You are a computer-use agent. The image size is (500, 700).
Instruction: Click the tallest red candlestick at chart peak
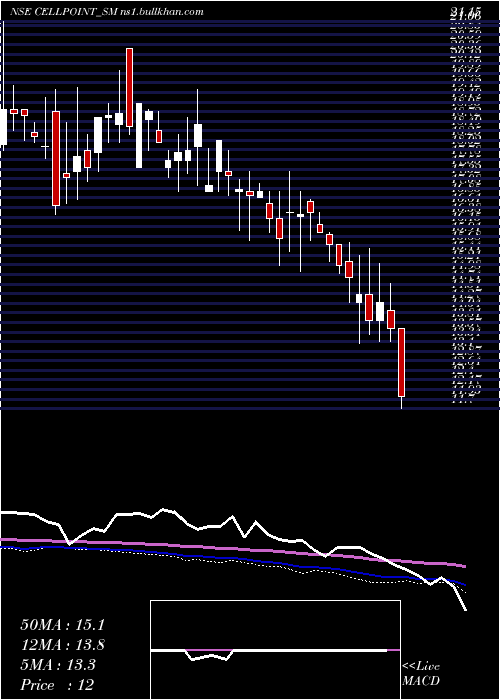(129, 88)
